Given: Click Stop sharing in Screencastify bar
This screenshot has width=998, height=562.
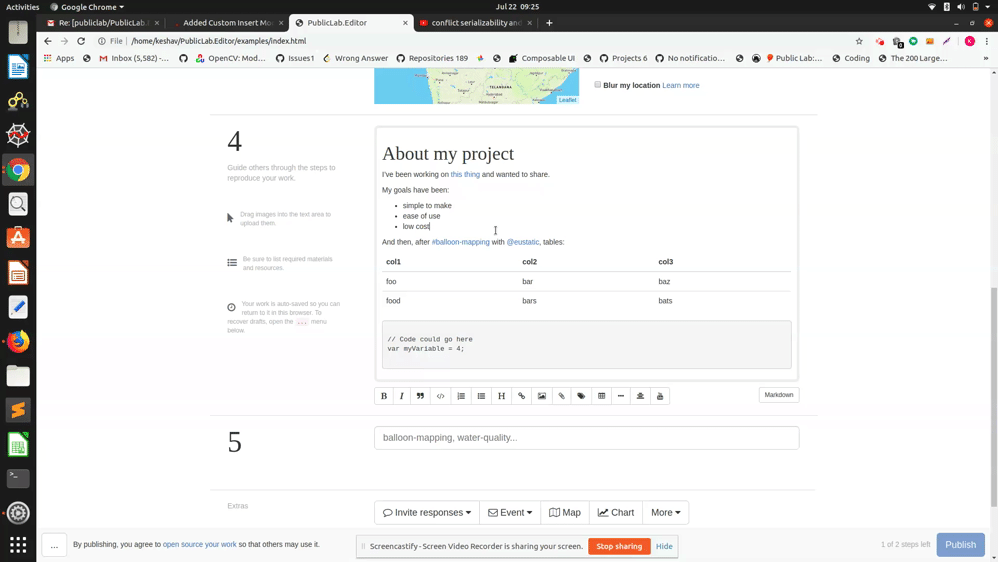Looking at the screenshot, I should (619, 546).
